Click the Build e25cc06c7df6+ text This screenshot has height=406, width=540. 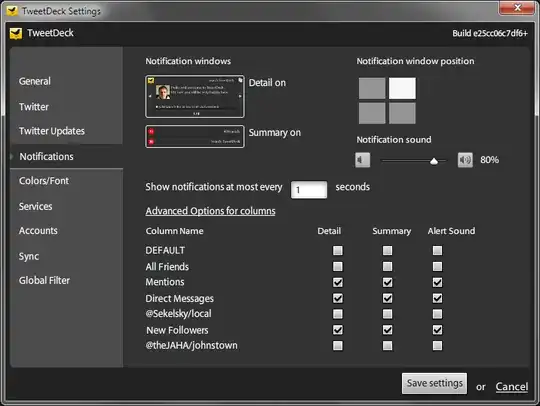coord(490,33)
